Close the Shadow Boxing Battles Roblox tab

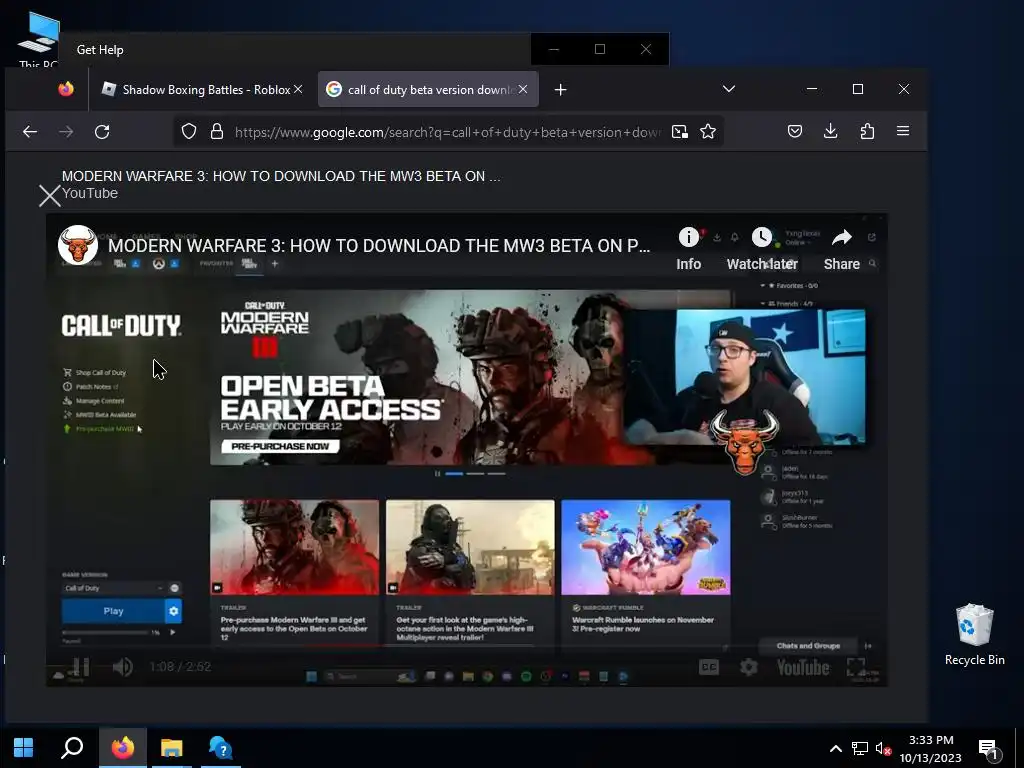(298, 89)
